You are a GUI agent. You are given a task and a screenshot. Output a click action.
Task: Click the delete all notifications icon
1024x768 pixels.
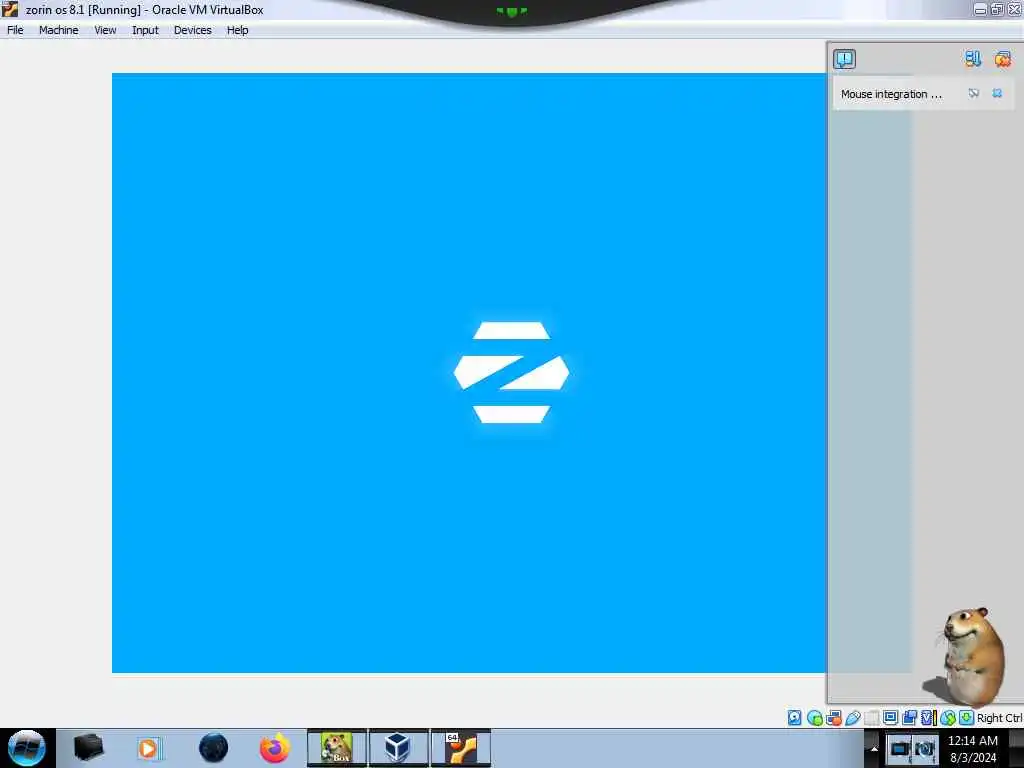(1002, 59)
